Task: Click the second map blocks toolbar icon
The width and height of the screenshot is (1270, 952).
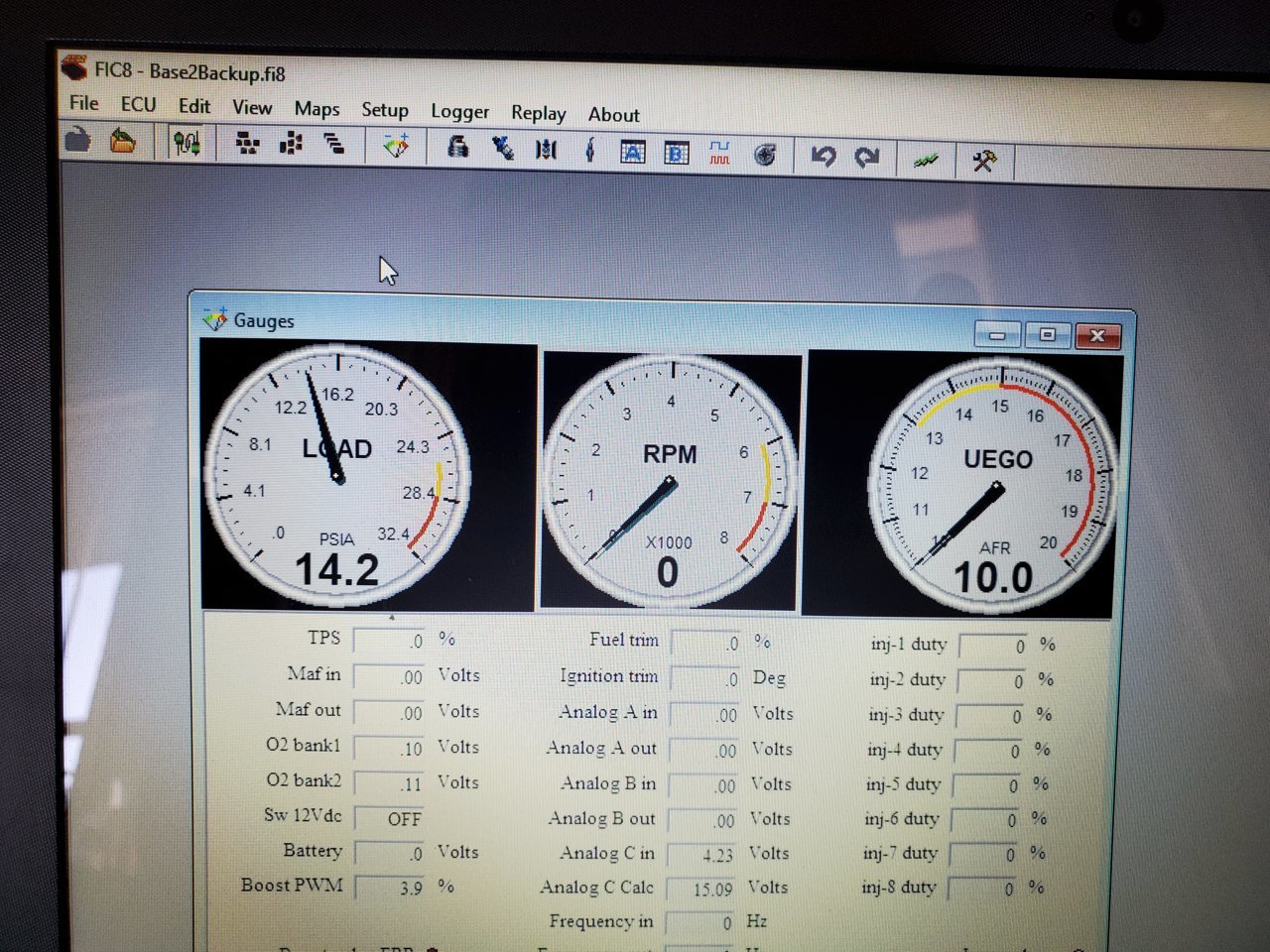Action: point(291,145)
